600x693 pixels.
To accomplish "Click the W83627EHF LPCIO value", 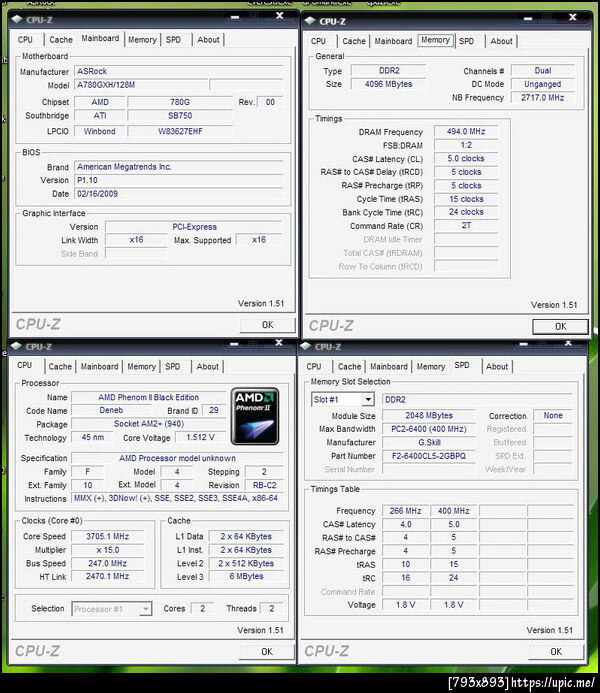I will click(x=180, y=131).
